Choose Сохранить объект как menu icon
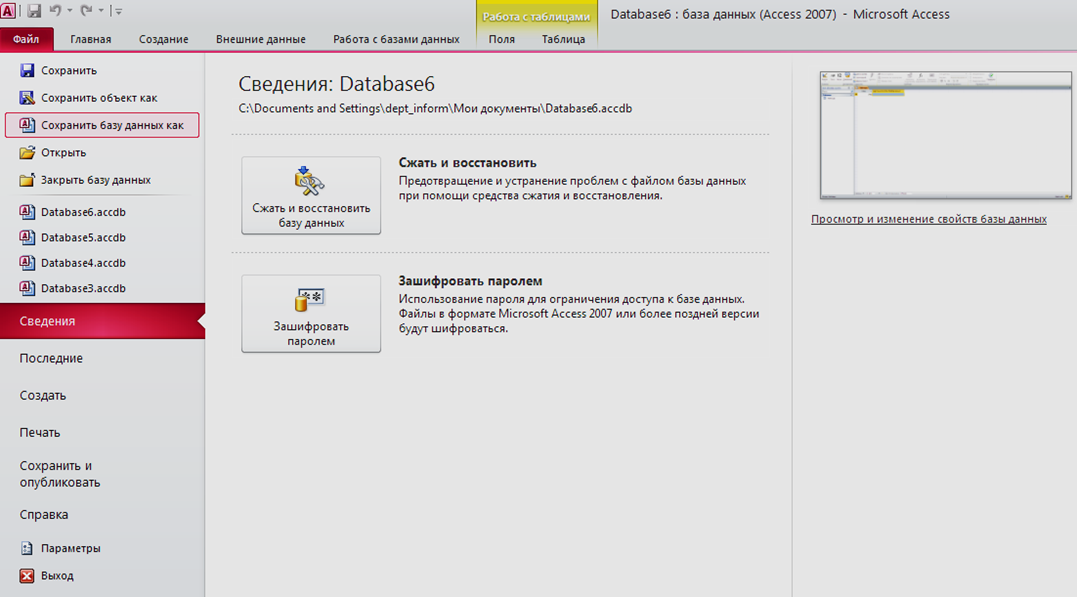 (x=27, y=98)
